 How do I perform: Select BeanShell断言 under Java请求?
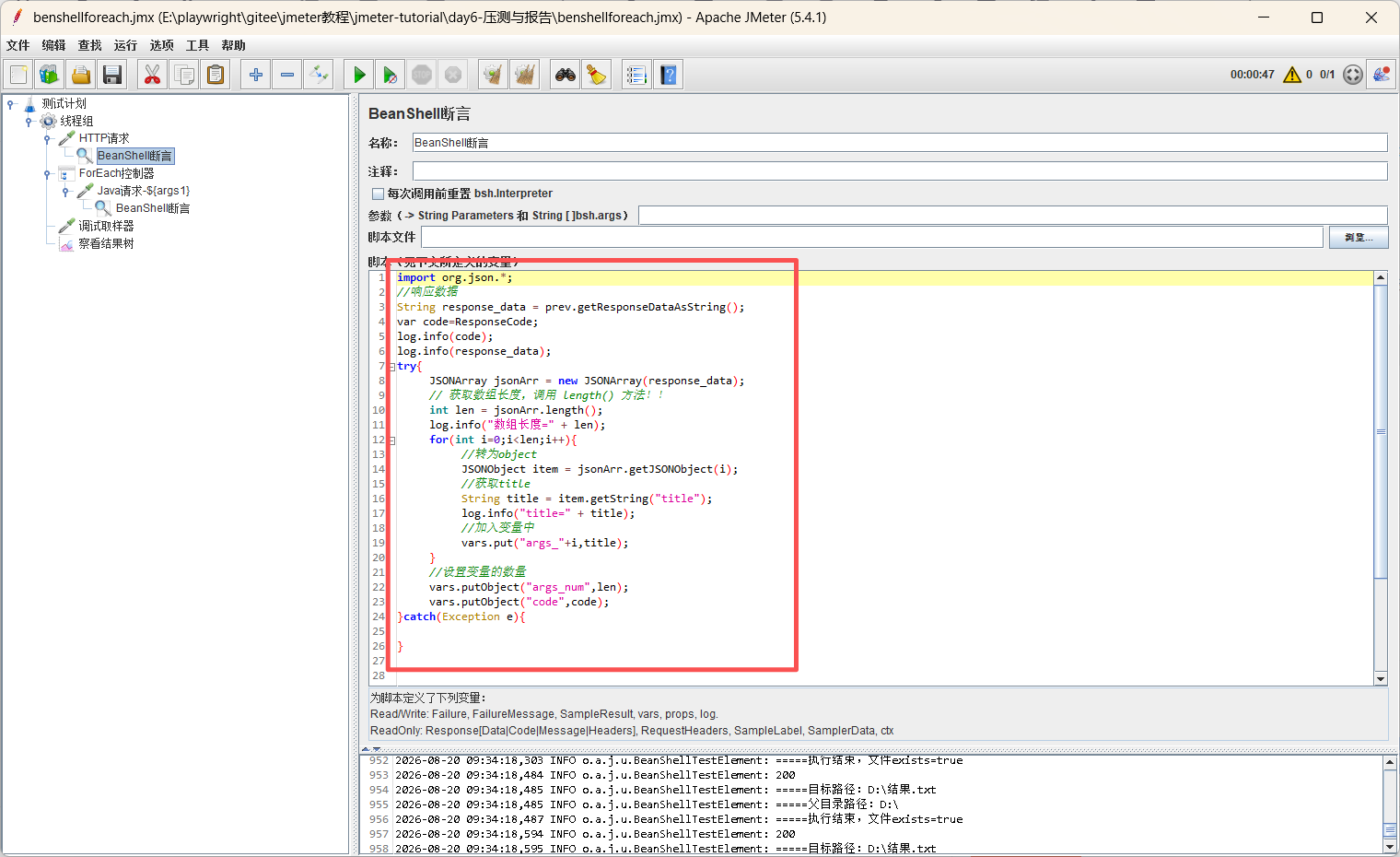coord(152,208)
